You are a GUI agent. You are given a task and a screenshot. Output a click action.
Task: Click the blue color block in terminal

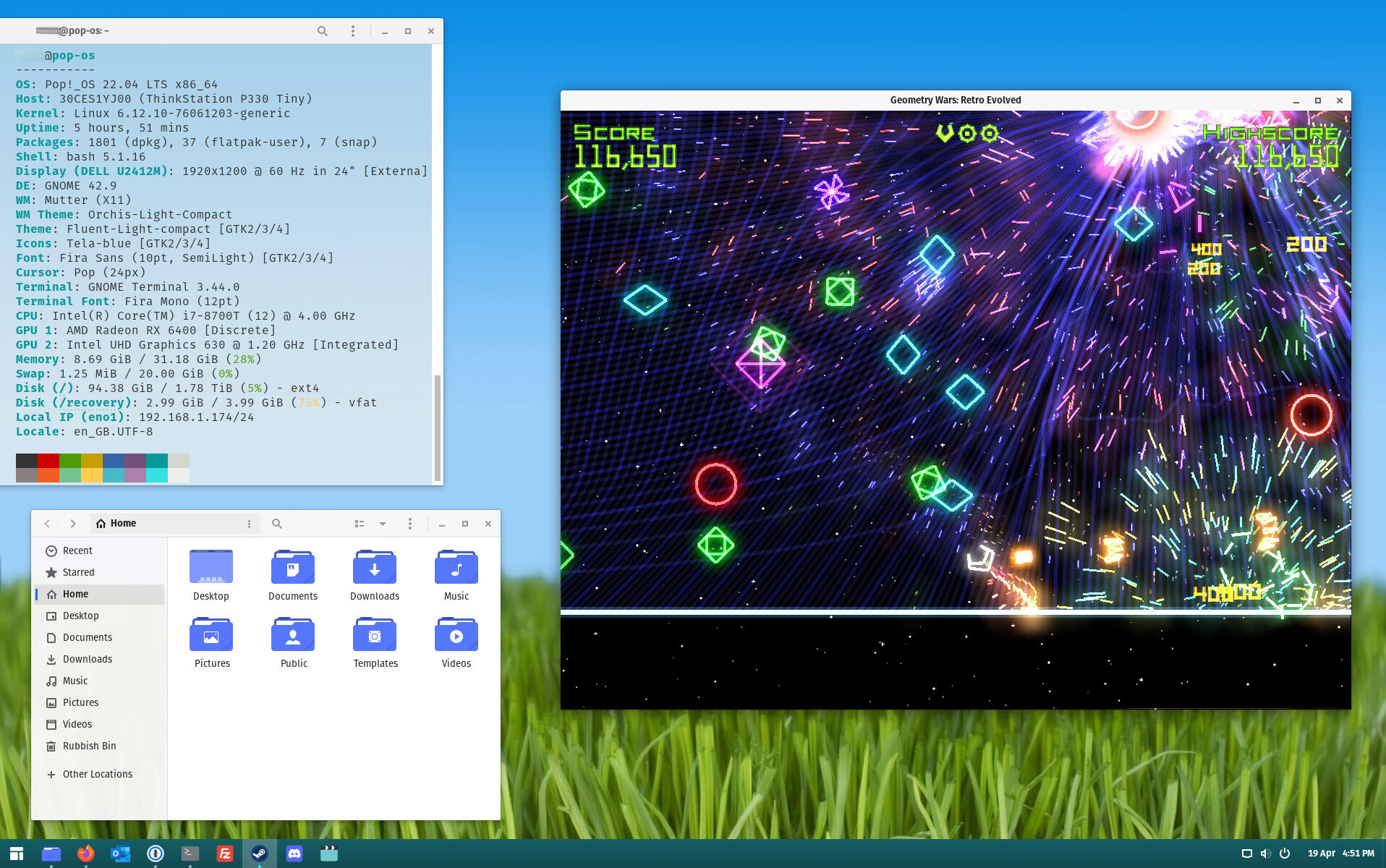click(114, 461)
